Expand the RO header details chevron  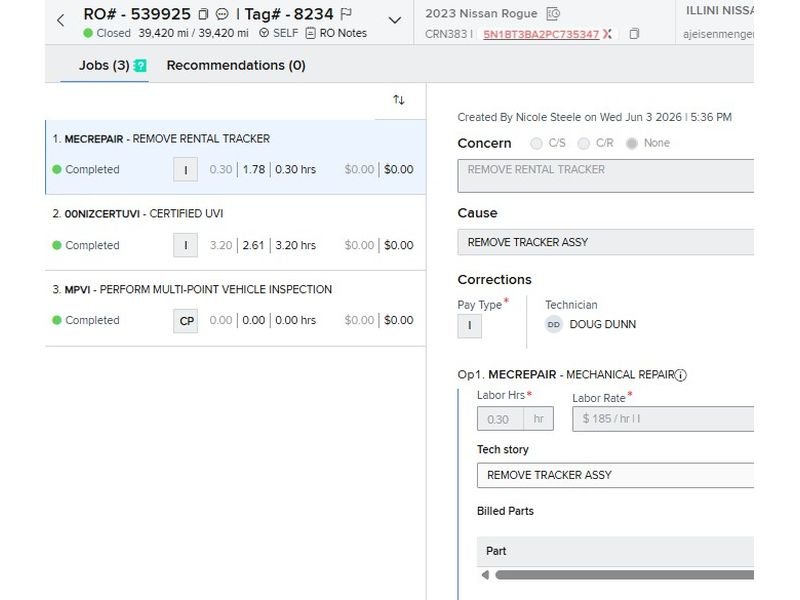point(394,20)
